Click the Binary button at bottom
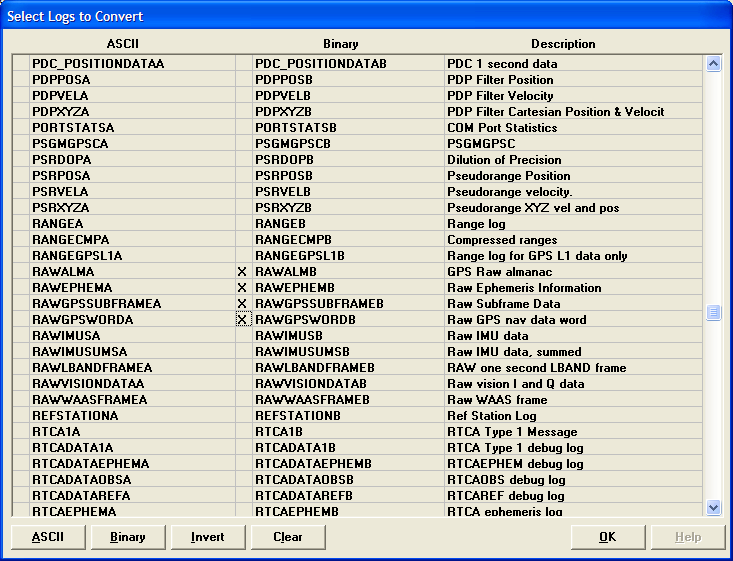Image resolution: width=733 pixels, height=561 pixels. [x=128, y=537]
